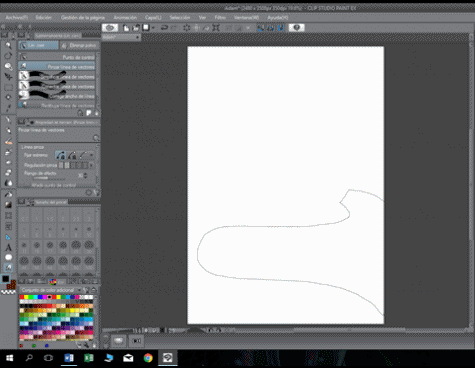Viewport: 475px width, 368px height.
Task: Open the Gestión de la página menu
Action: pos(83,17)
